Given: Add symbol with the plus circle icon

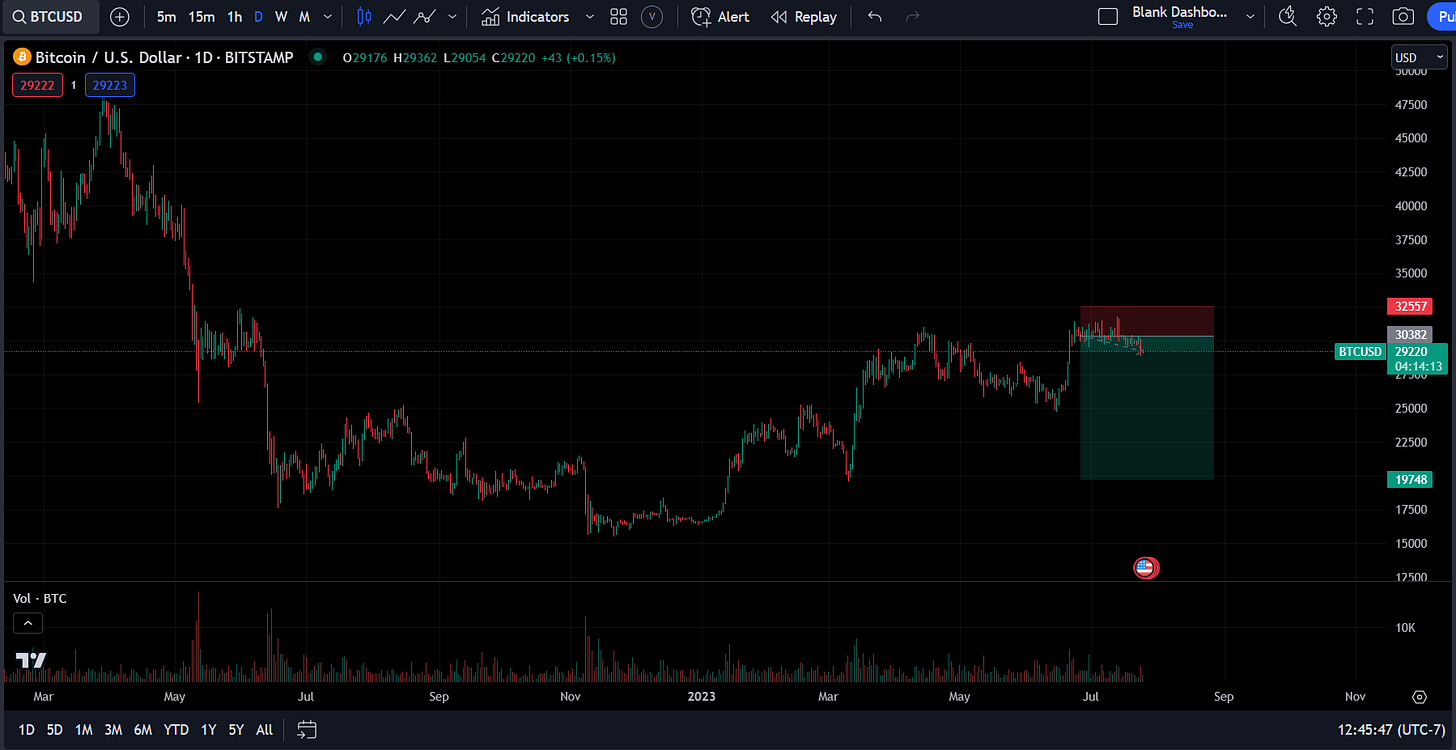Looking at the screenshot, I should (x=119, y=17).
